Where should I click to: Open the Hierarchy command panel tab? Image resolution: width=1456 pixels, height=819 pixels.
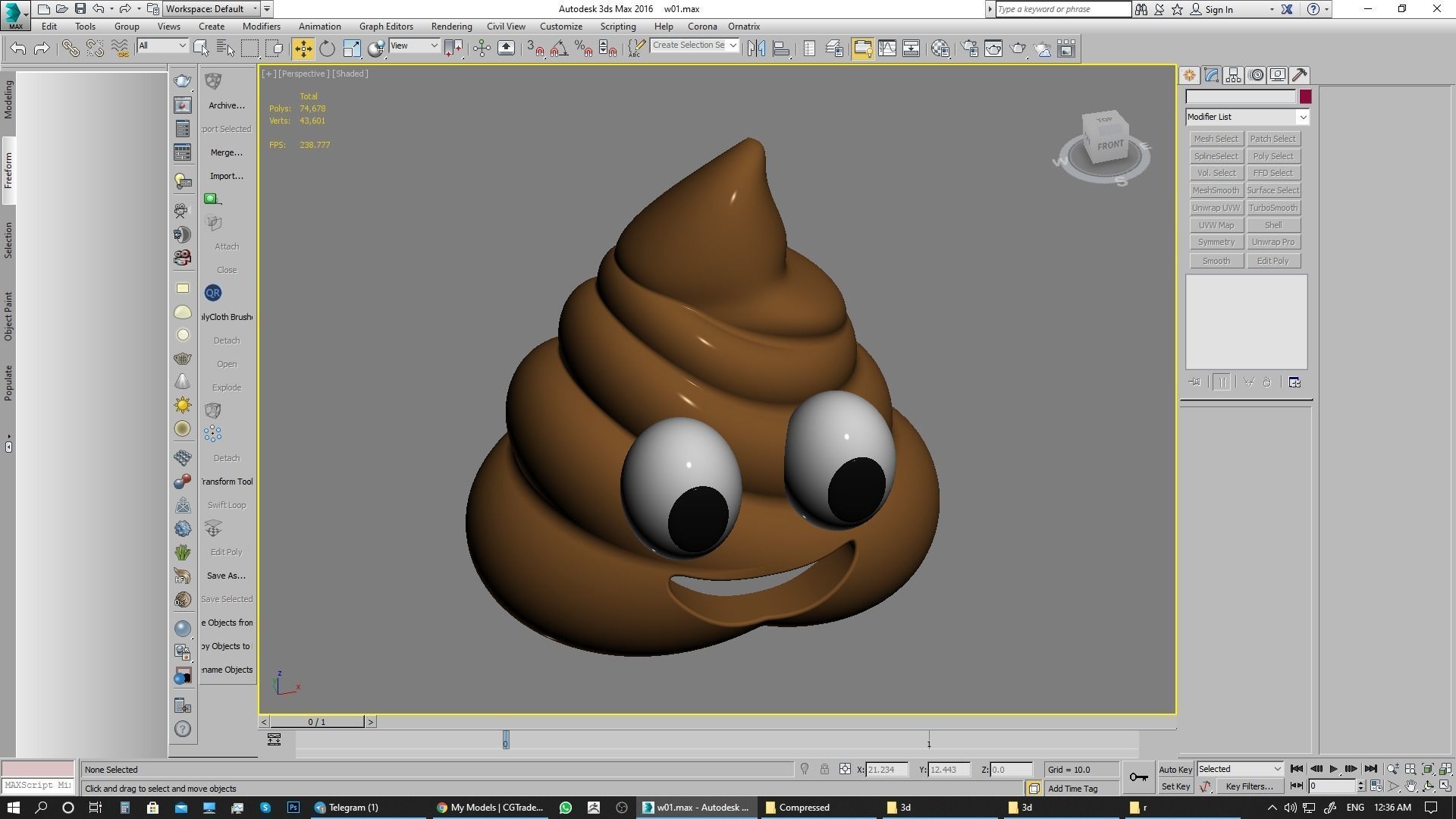(x=1233, y=75)
